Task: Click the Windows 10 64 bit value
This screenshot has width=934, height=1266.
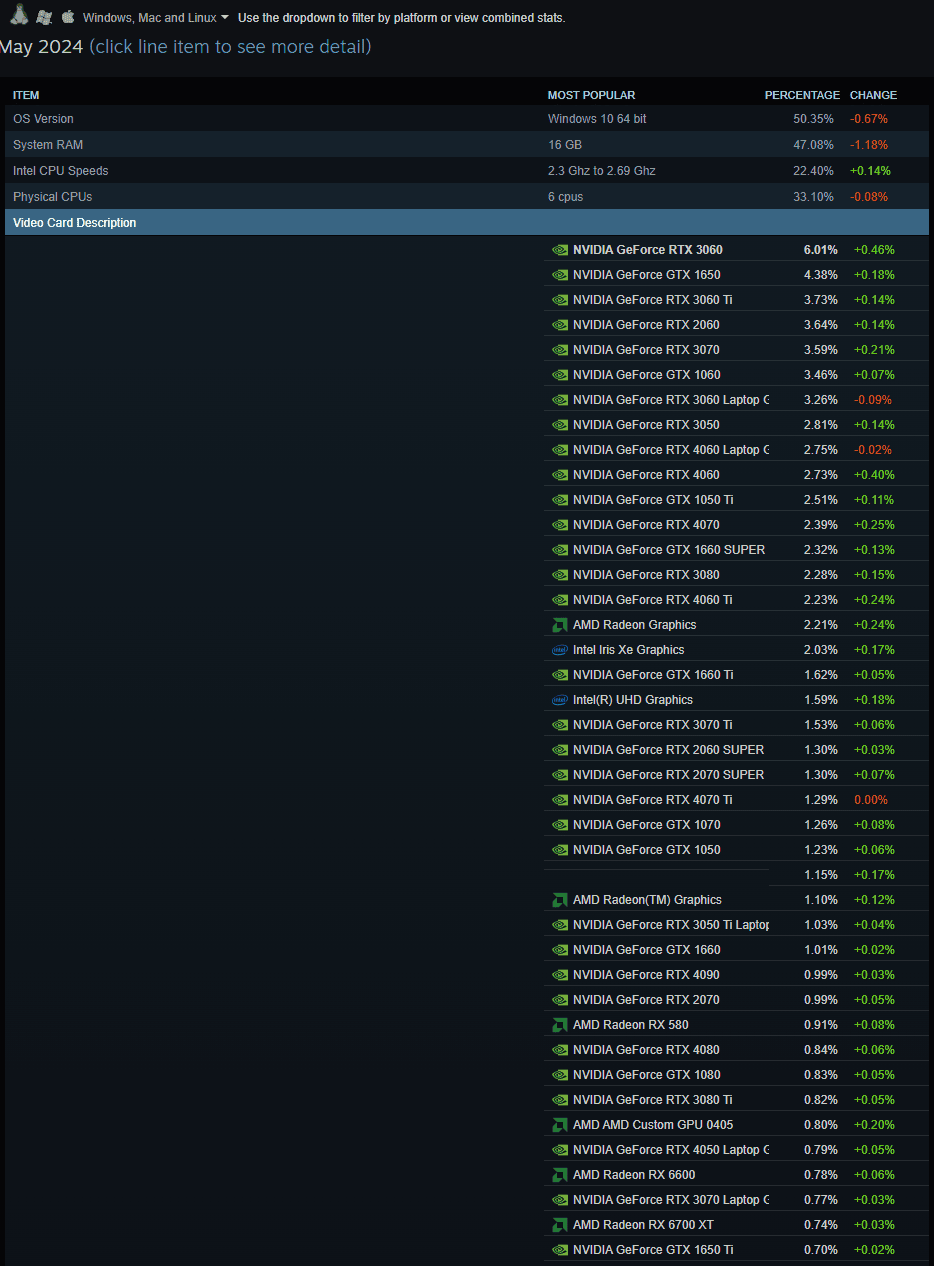Action: pyautogui.click(x=597, y=119)
